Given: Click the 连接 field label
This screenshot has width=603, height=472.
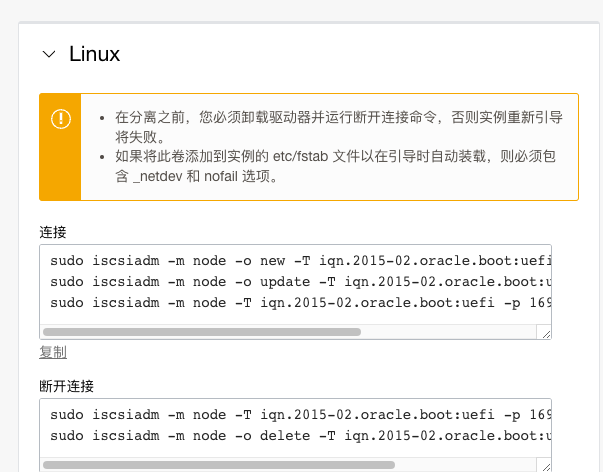Looking at the screenshot, I should coord(53,231).
